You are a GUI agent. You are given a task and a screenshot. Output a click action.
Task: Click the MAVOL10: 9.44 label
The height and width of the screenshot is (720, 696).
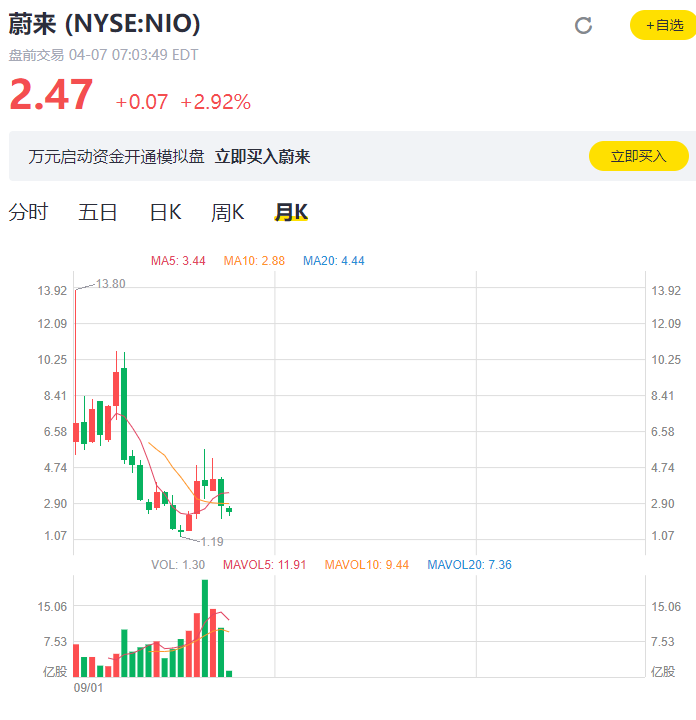point(367,564)
